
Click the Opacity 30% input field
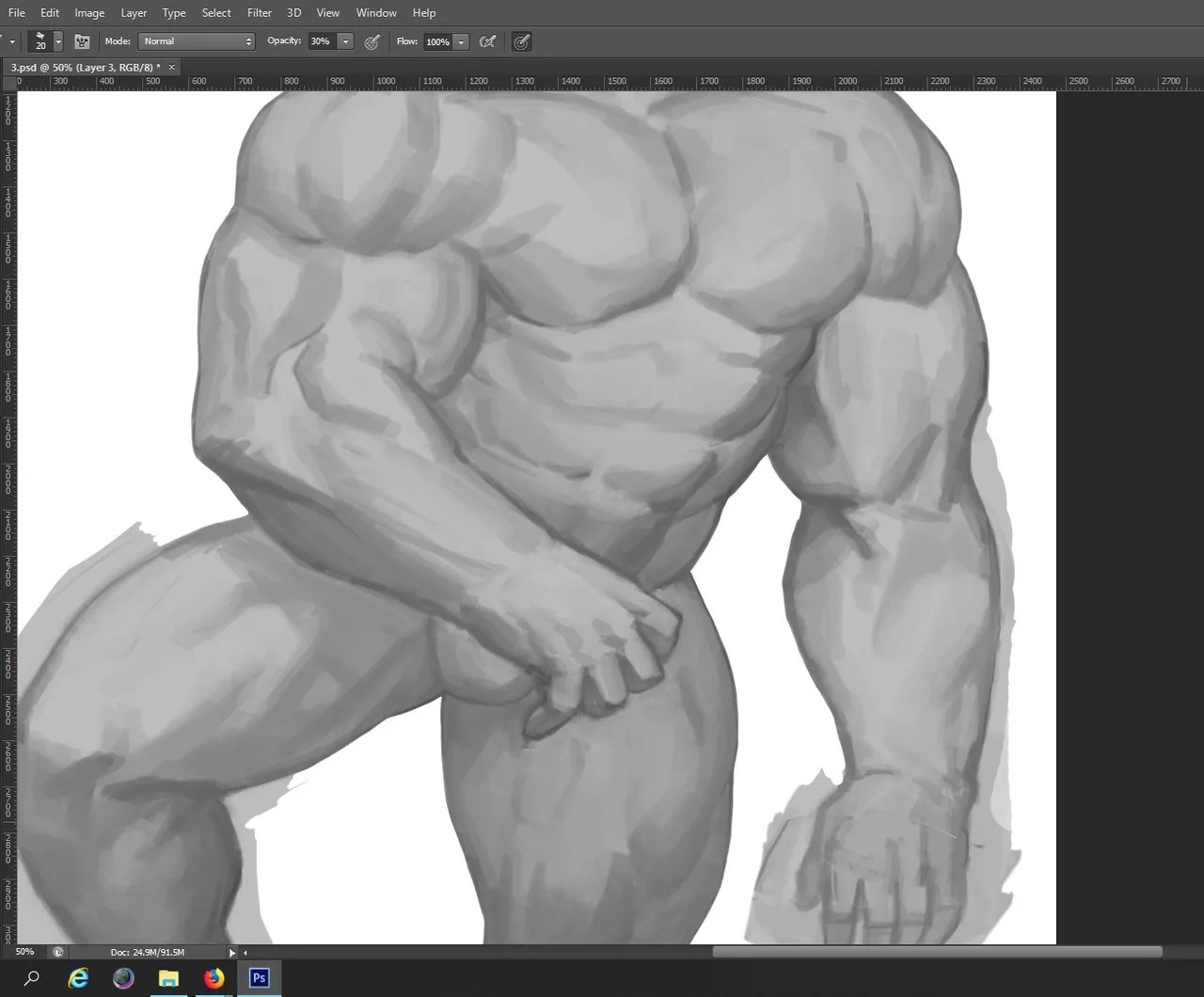tap(322, 41)
